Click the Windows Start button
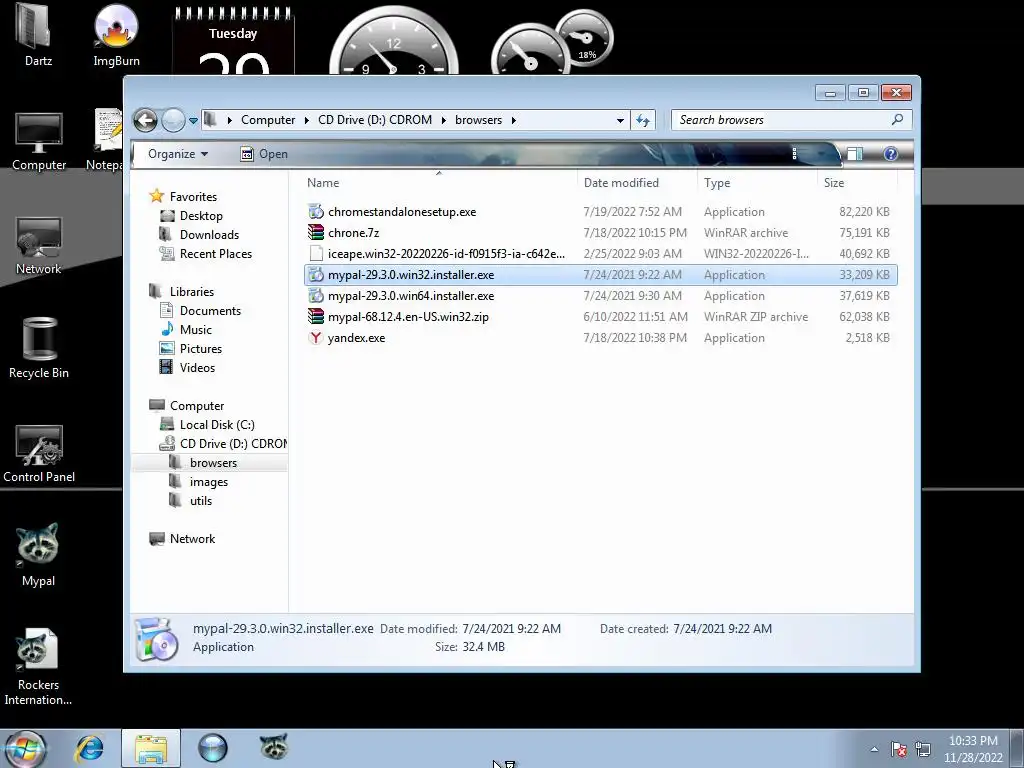1024x768 pixels. click(24, 748)
